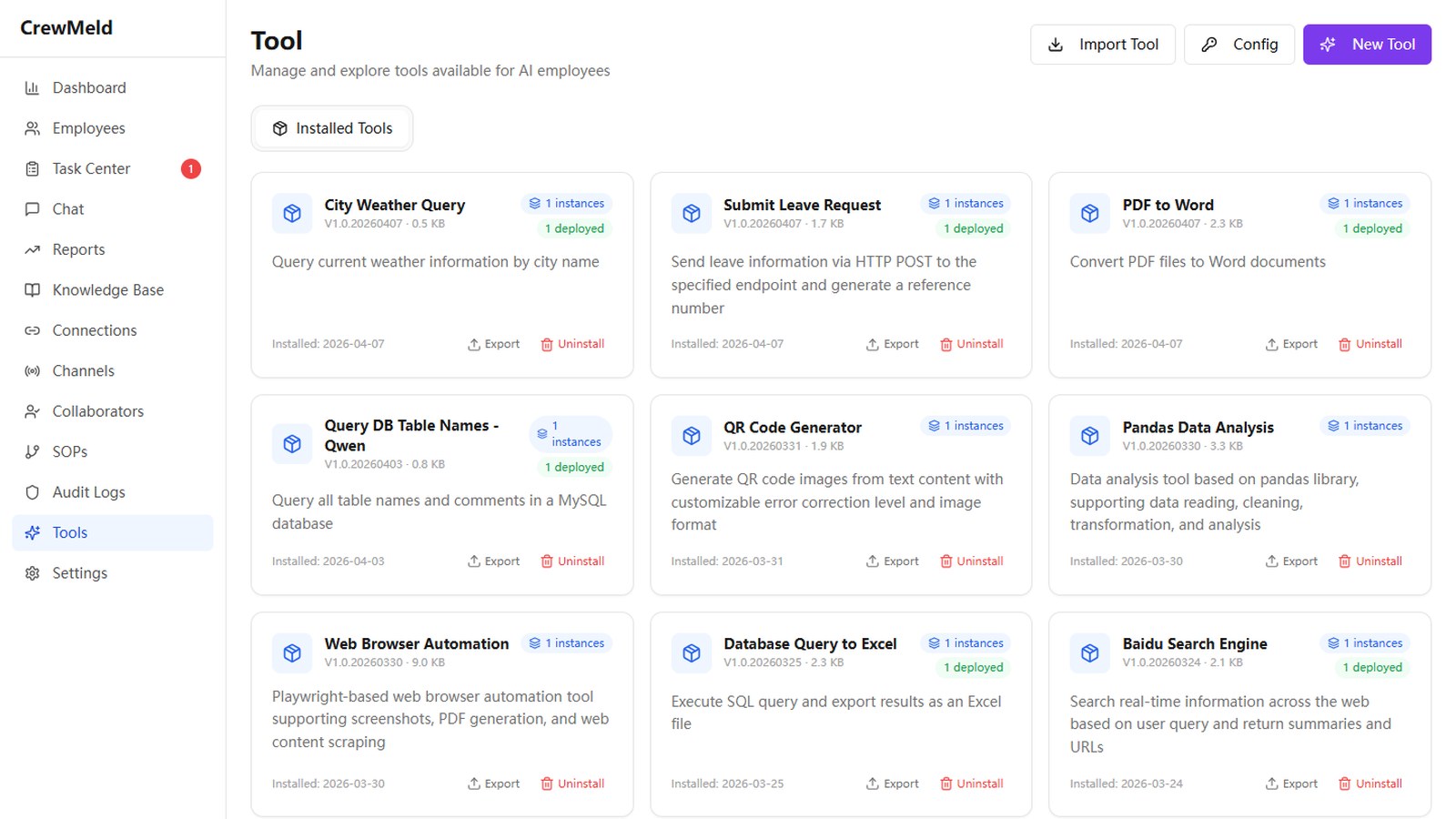Select the Installed Tools tab
Viewport: 1456px width, 819px height.
[x=332, y=128]
